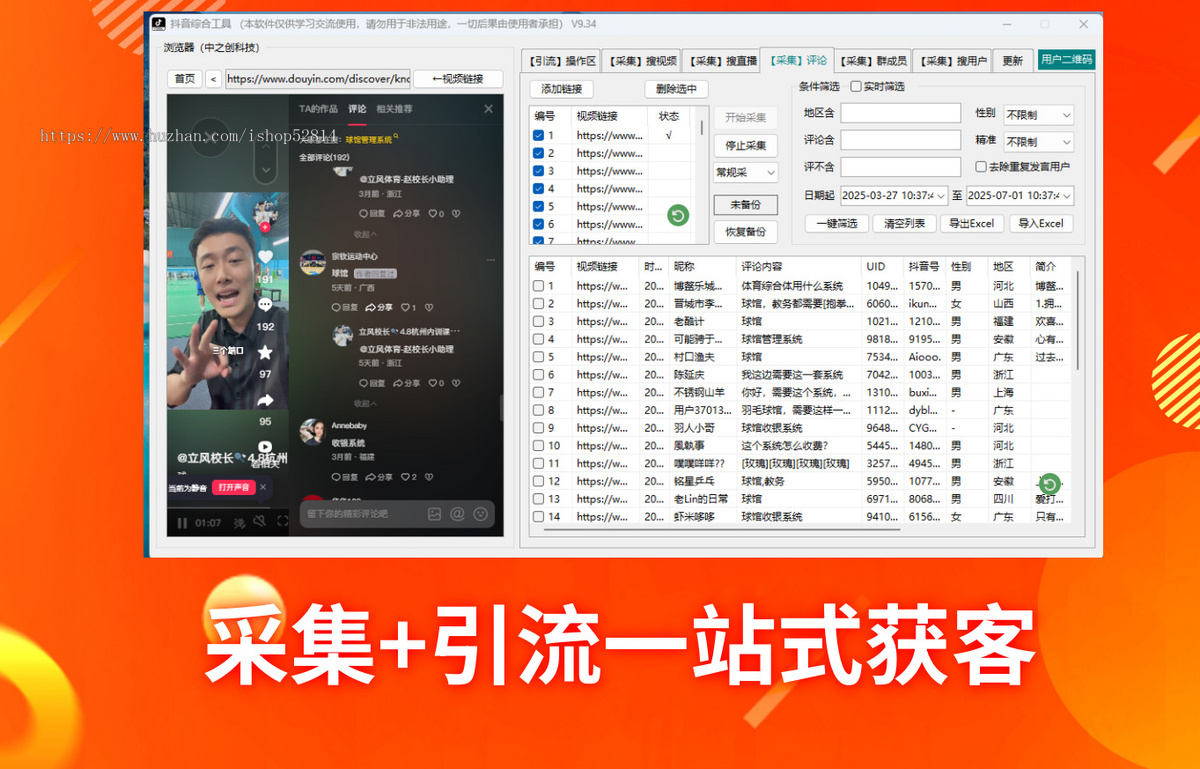Uncheck link row 1 checkbox
Image resolution: width=1200 pixels, height=769 pixels.
[x=539, y=135]
